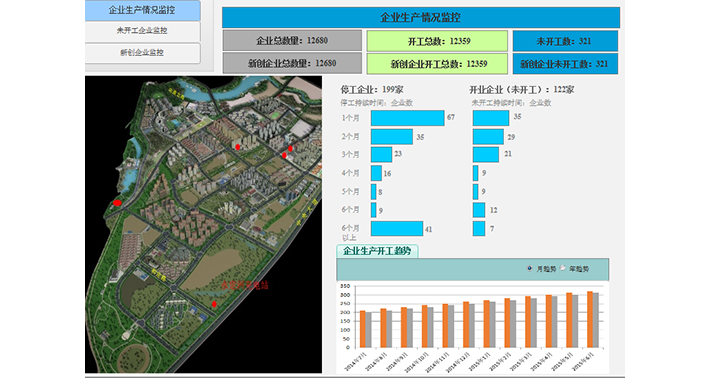This screenshot has height=378, width=711.
Task: Select the 月趋势 radio button
Action: 530,268
